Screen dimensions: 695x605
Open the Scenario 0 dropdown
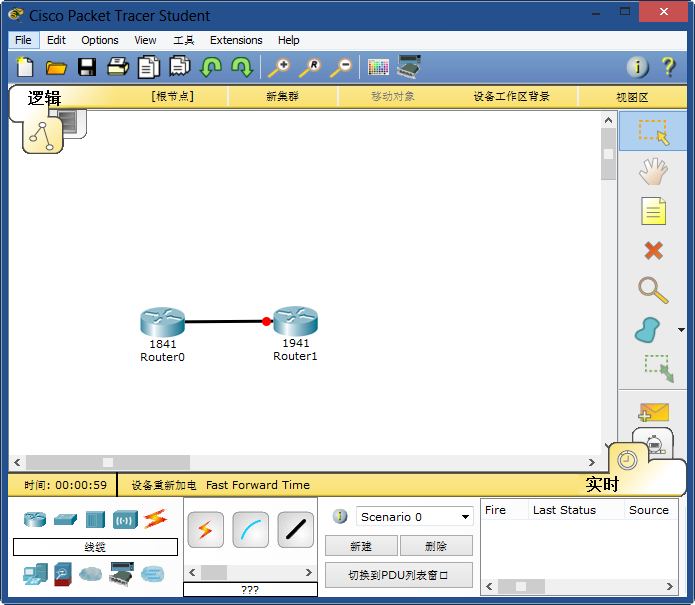point(414,517)
